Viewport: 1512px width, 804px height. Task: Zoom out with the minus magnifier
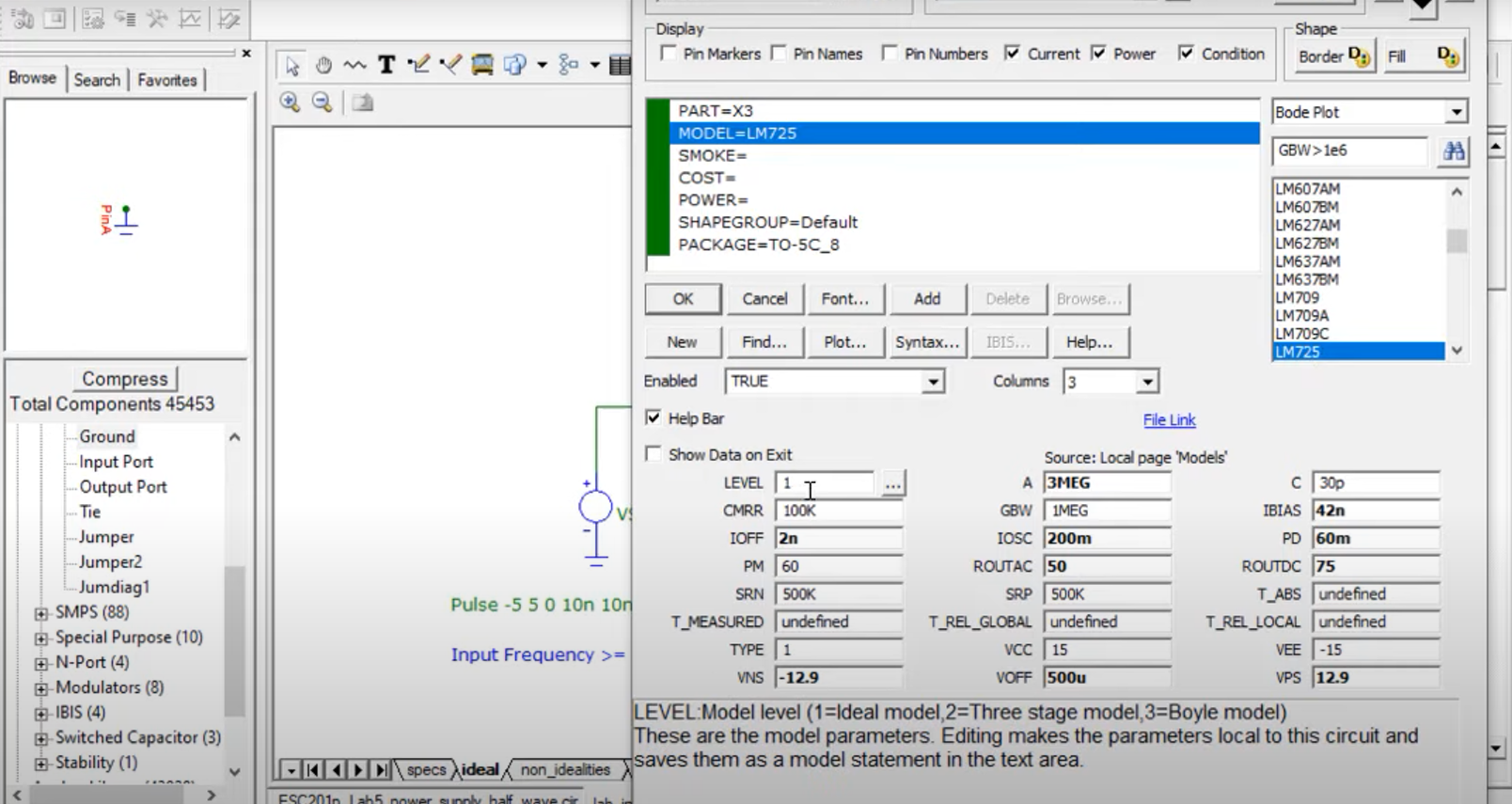[322, 102]
